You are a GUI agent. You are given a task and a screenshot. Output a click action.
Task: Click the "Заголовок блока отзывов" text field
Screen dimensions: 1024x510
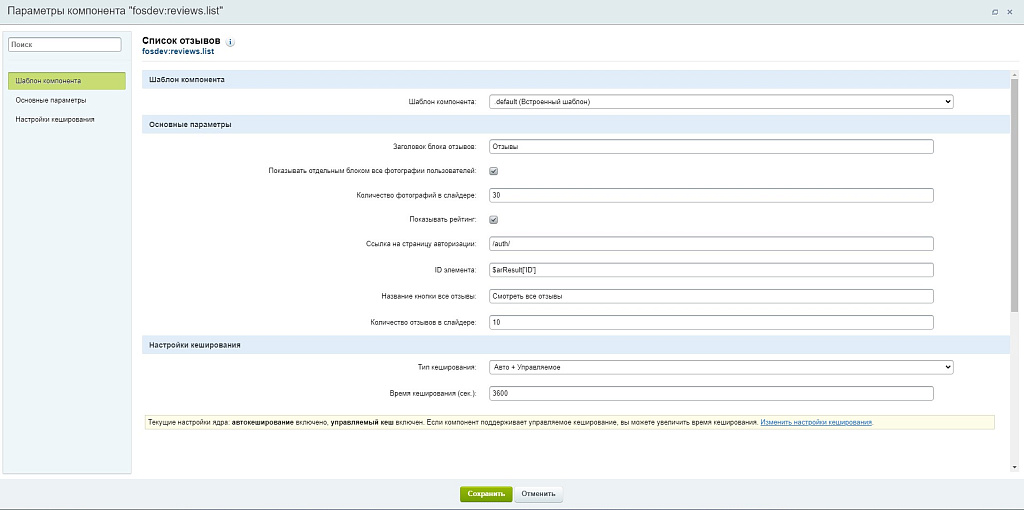(711, 147)
